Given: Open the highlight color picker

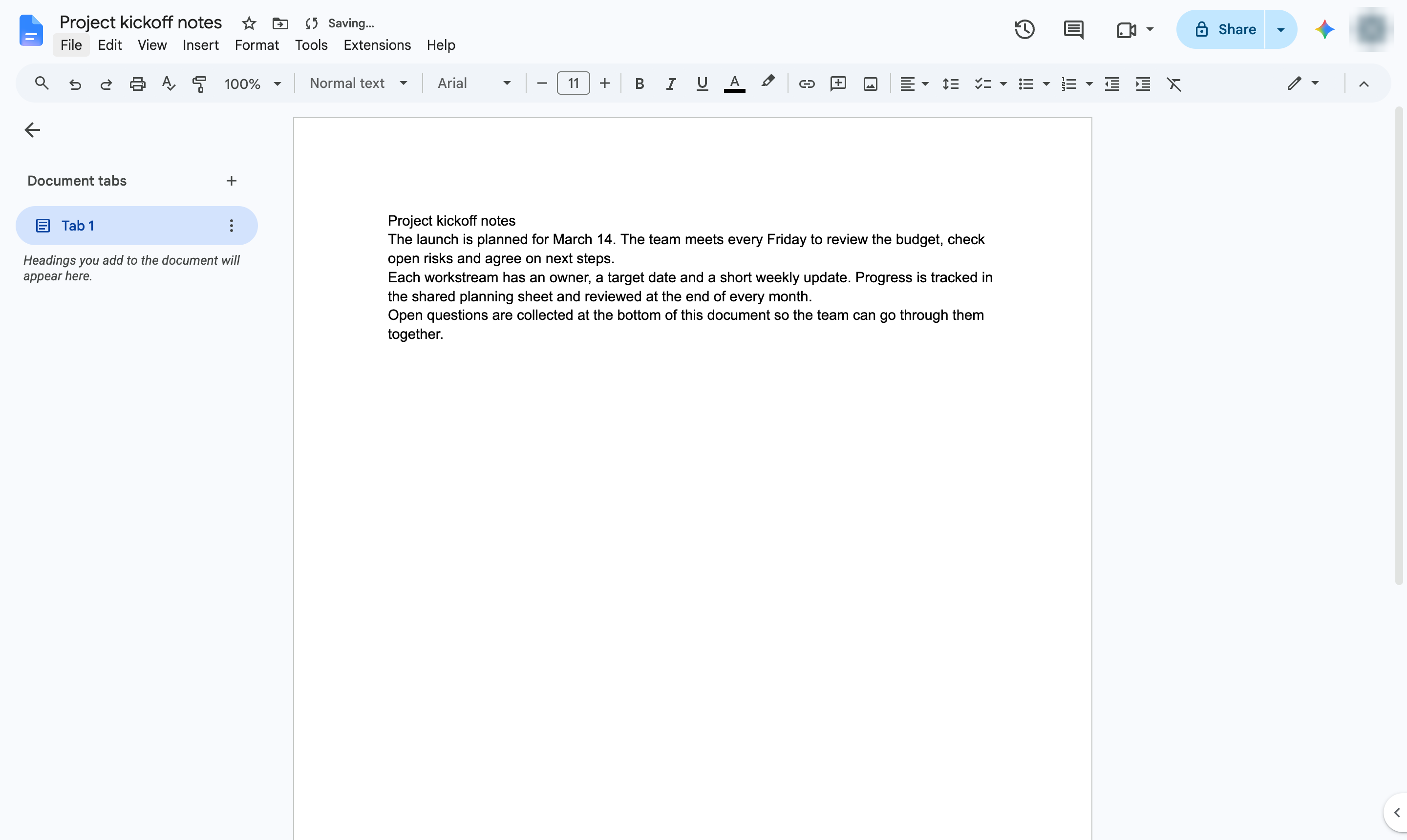Looking at the screenshot, I should click(x=768, y=83).
